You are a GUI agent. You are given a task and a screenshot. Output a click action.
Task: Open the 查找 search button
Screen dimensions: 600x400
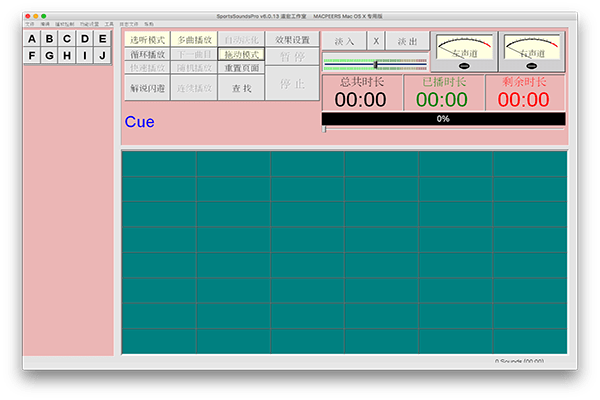pos(241,88)
